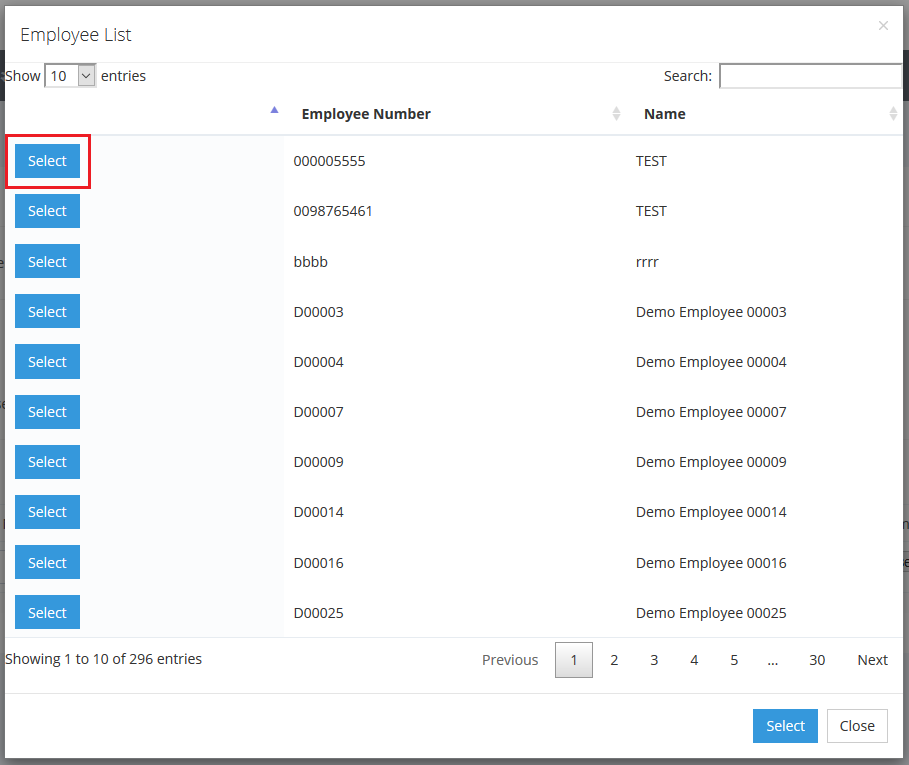Select Demo Employee 00025

pos(47,613)
